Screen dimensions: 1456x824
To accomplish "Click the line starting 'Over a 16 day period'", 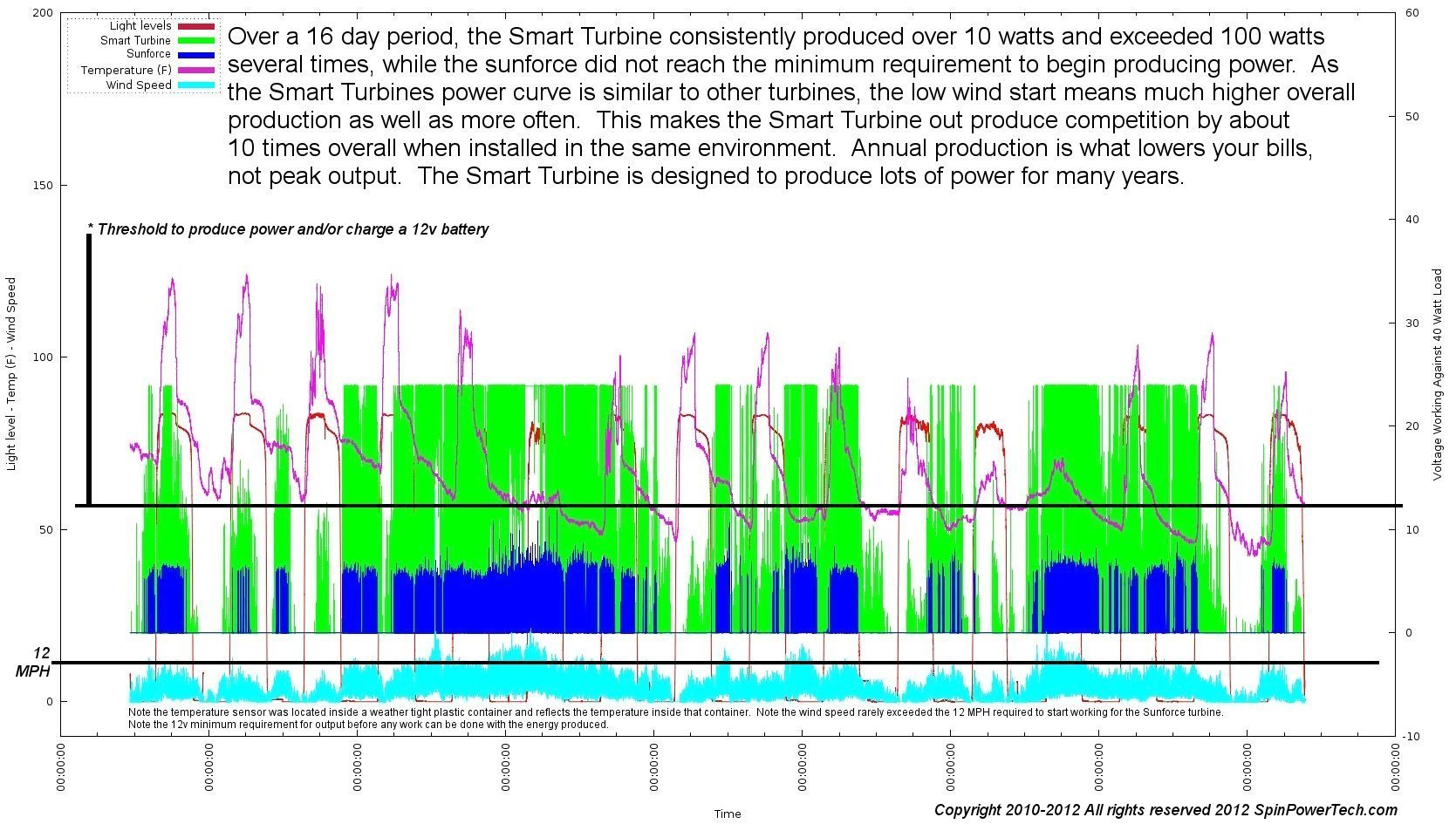I will coord(776,37).
